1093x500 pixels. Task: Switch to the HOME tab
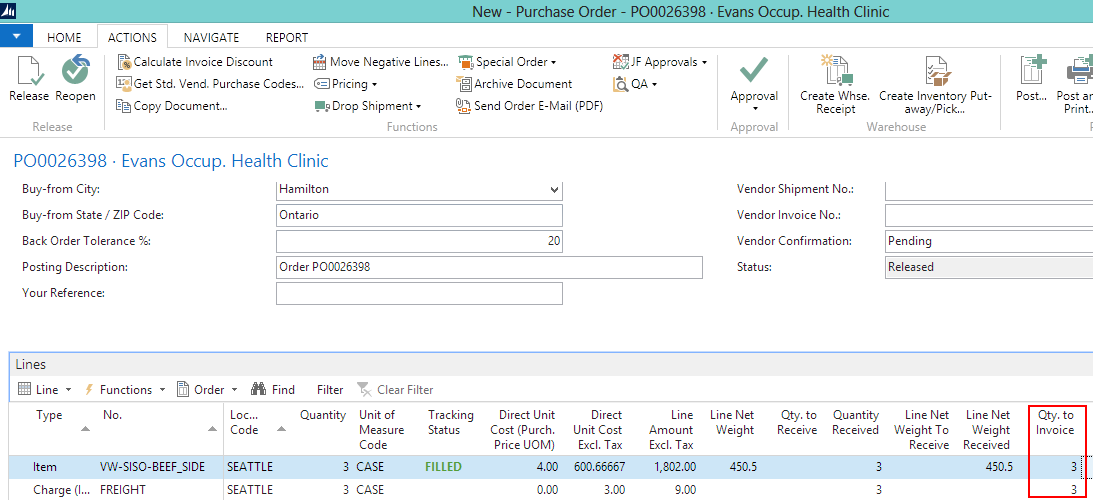pos(65,38)
